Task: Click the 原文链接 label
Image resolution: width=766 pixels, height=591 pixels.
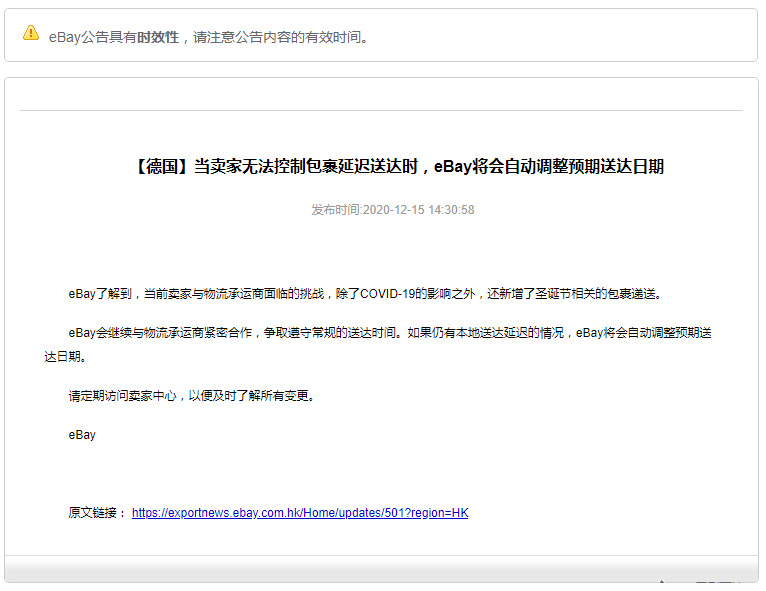Action: point(97,512)
